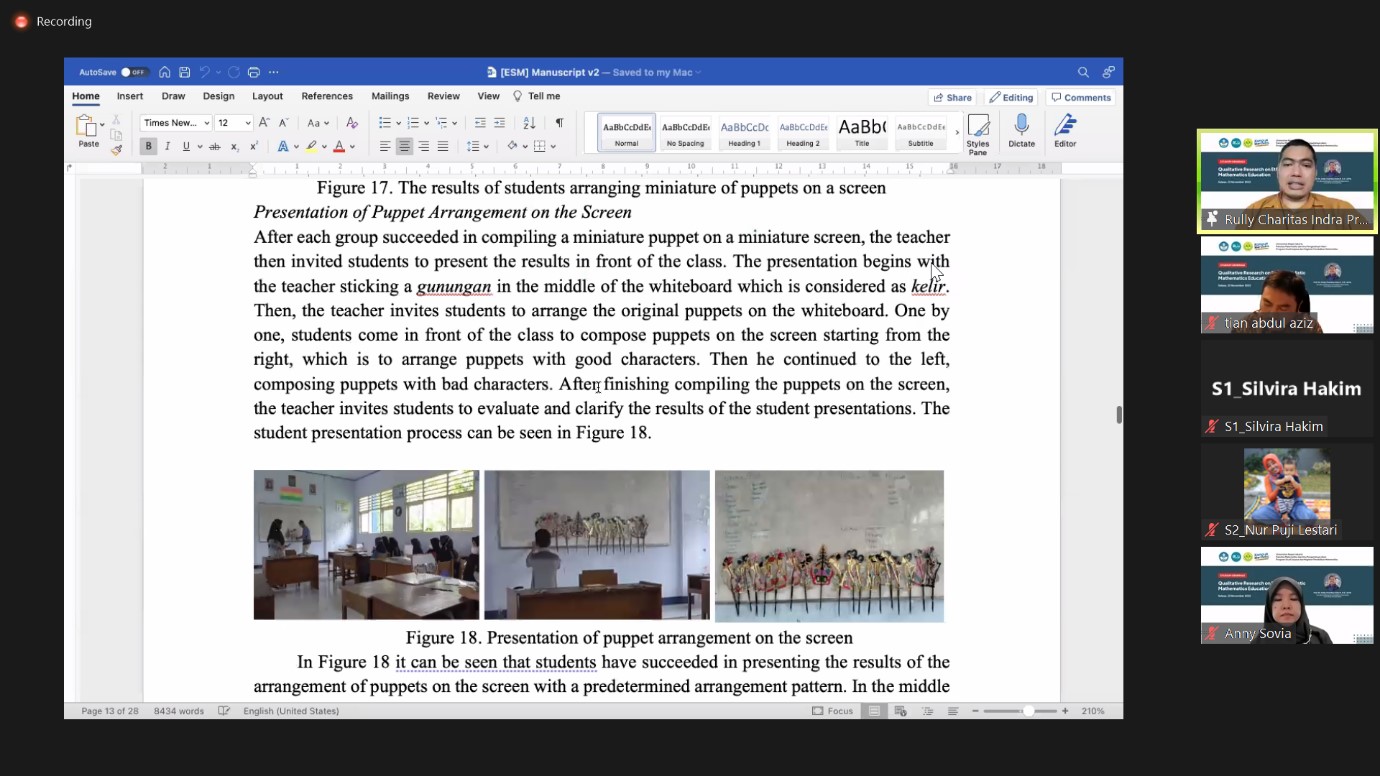Viewport: 1380px width, 776px height.
Task: Apply the yellow text highlight color
Action: point(311,147)
